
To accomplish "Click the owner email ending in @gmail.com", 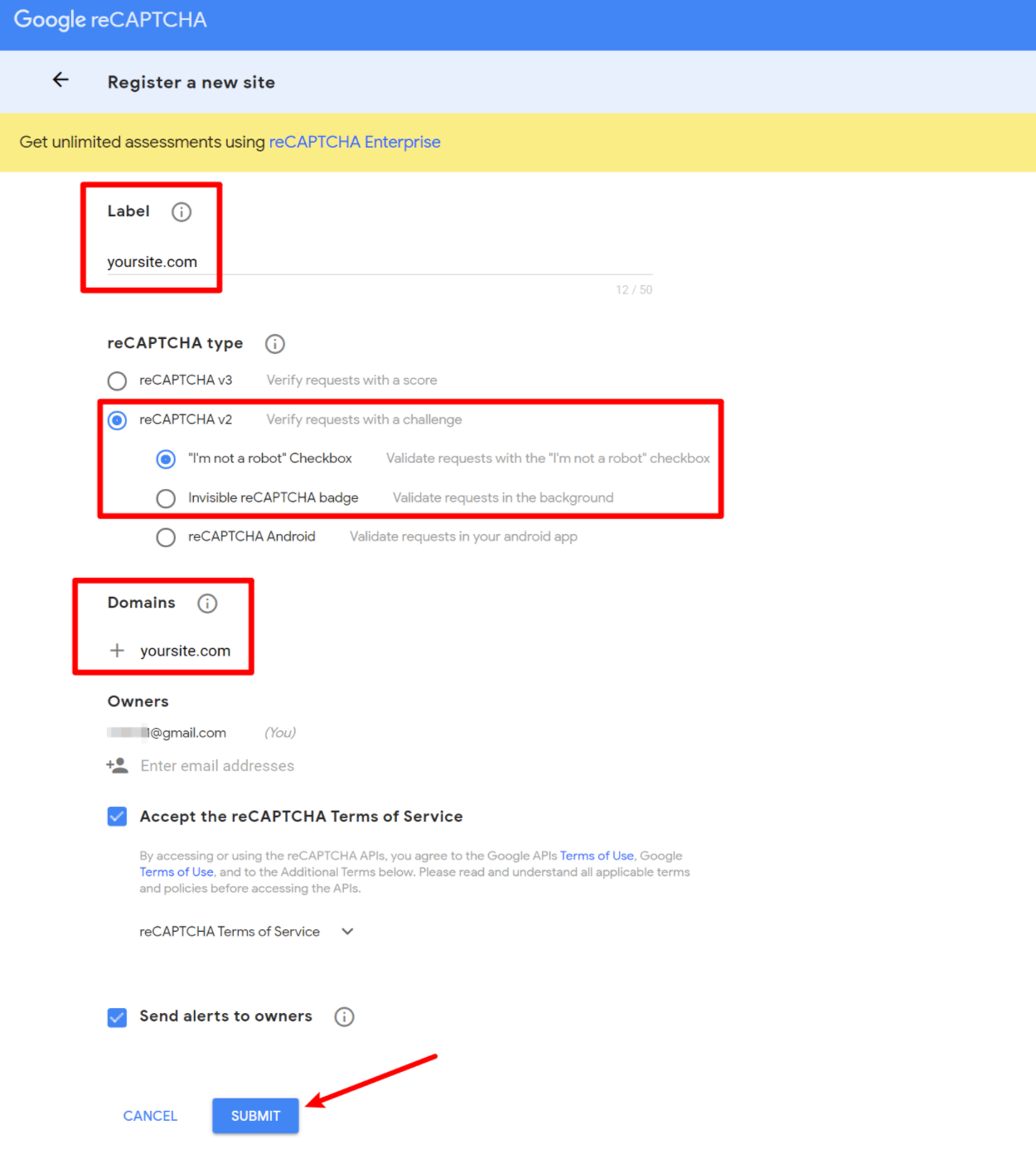I will 167,733.
